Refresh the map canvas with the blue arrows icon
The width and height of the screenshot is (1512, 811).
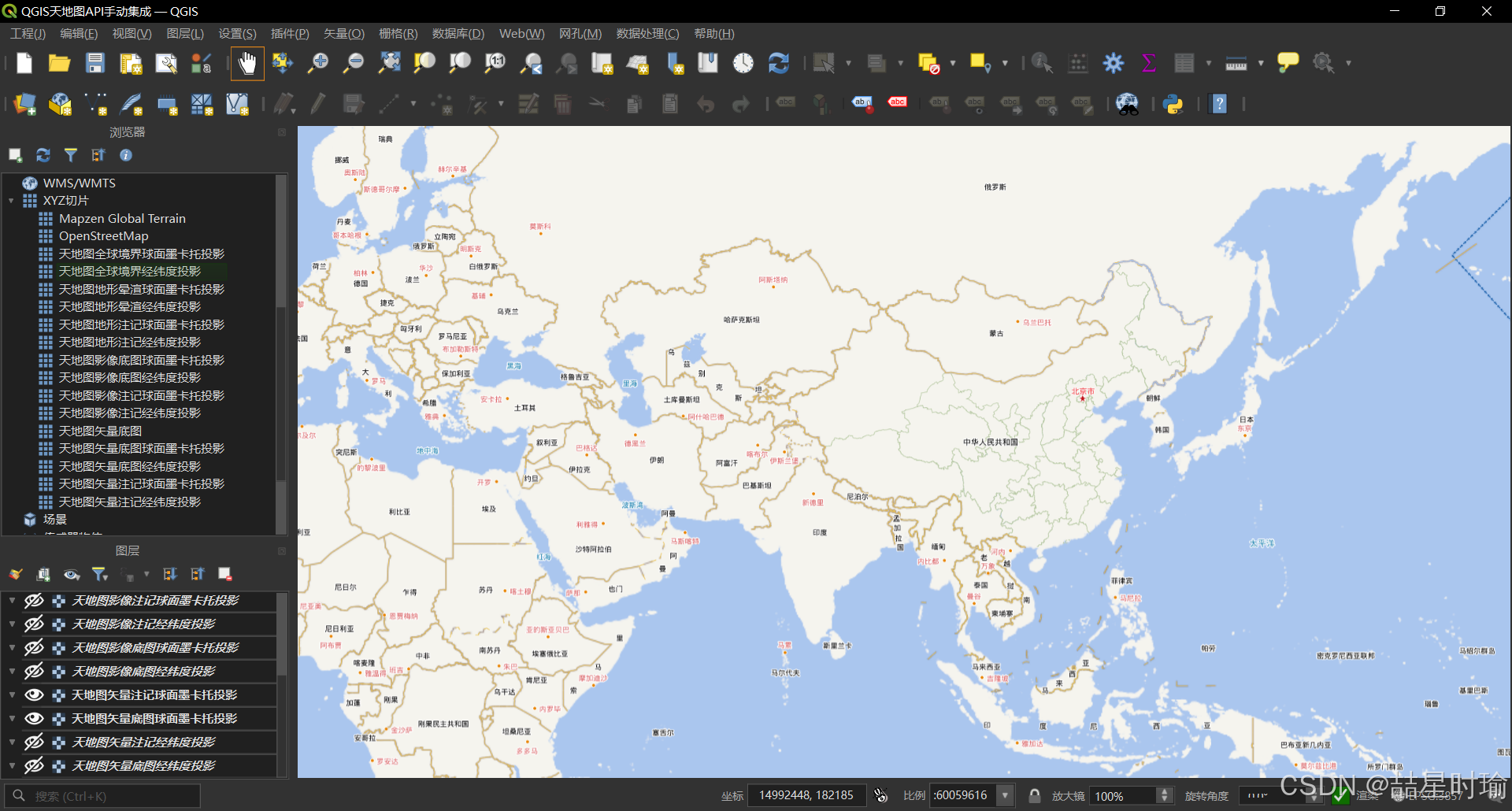[x=779, y=63]
